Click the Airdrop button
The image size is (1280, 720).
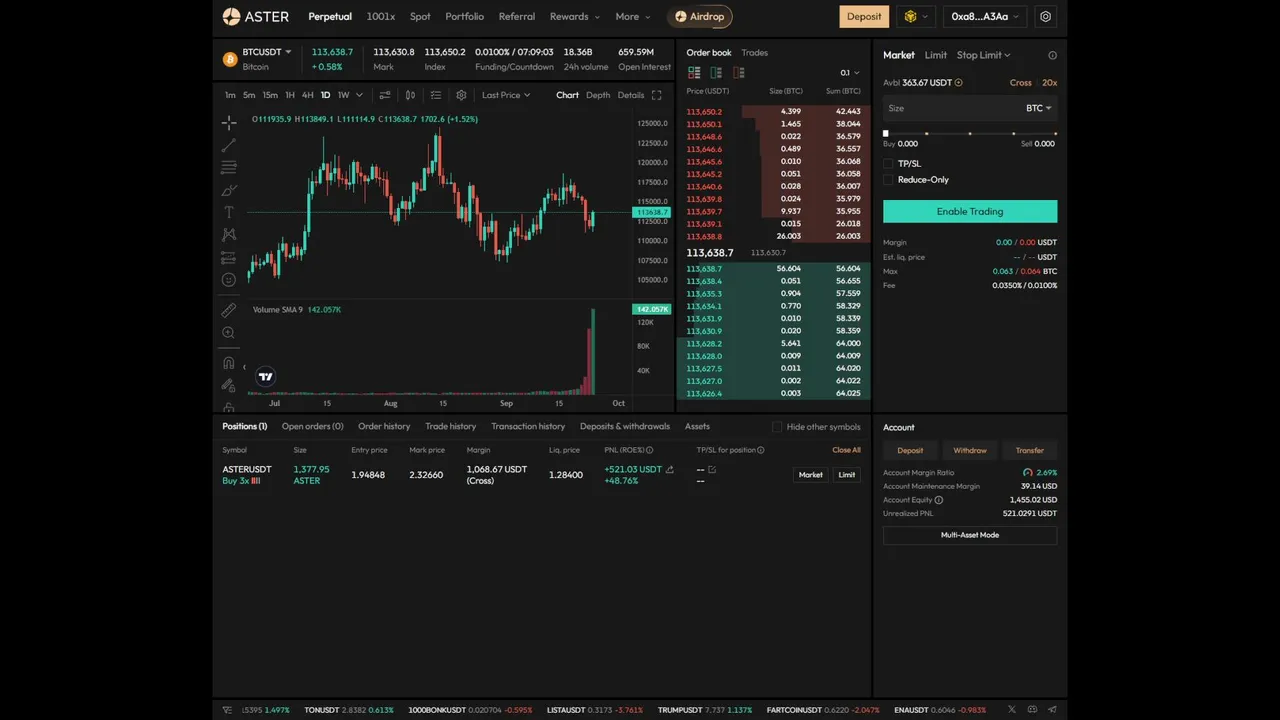[702, 16]
